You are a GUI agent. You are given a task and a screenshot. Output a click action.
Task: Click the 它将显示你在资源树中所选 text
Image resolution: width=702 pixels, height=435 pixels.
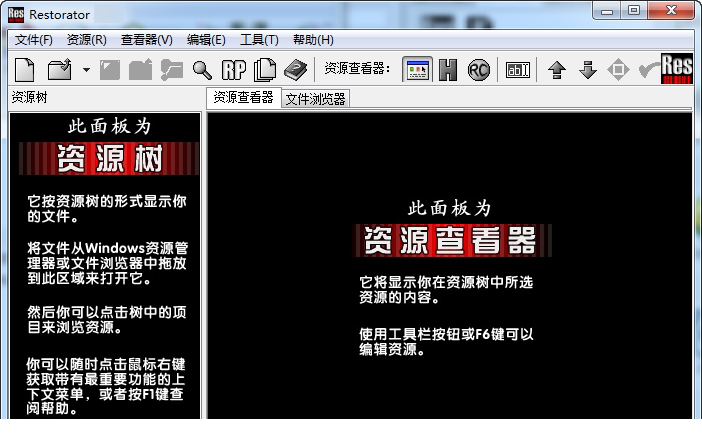click(x=446, y=282)
